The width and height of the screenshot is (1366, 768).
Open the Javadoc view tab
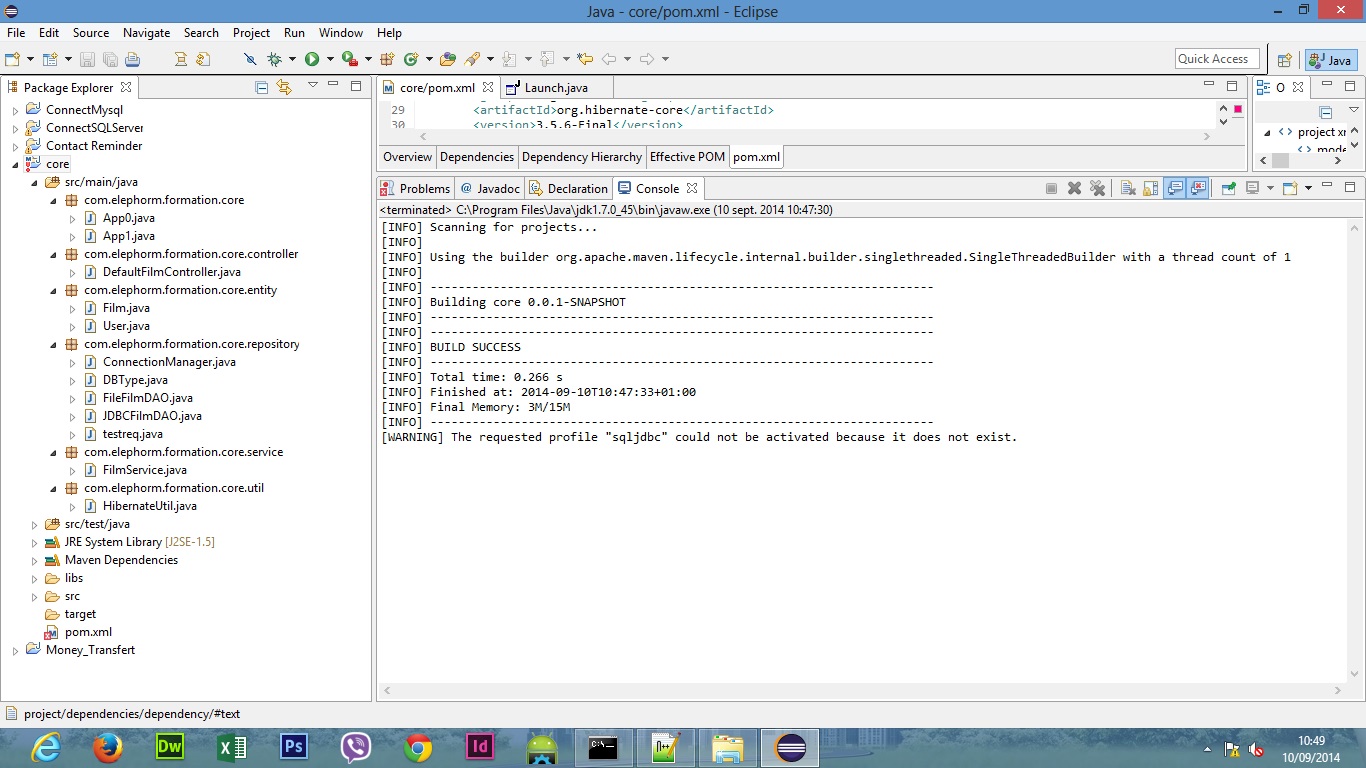489,188
